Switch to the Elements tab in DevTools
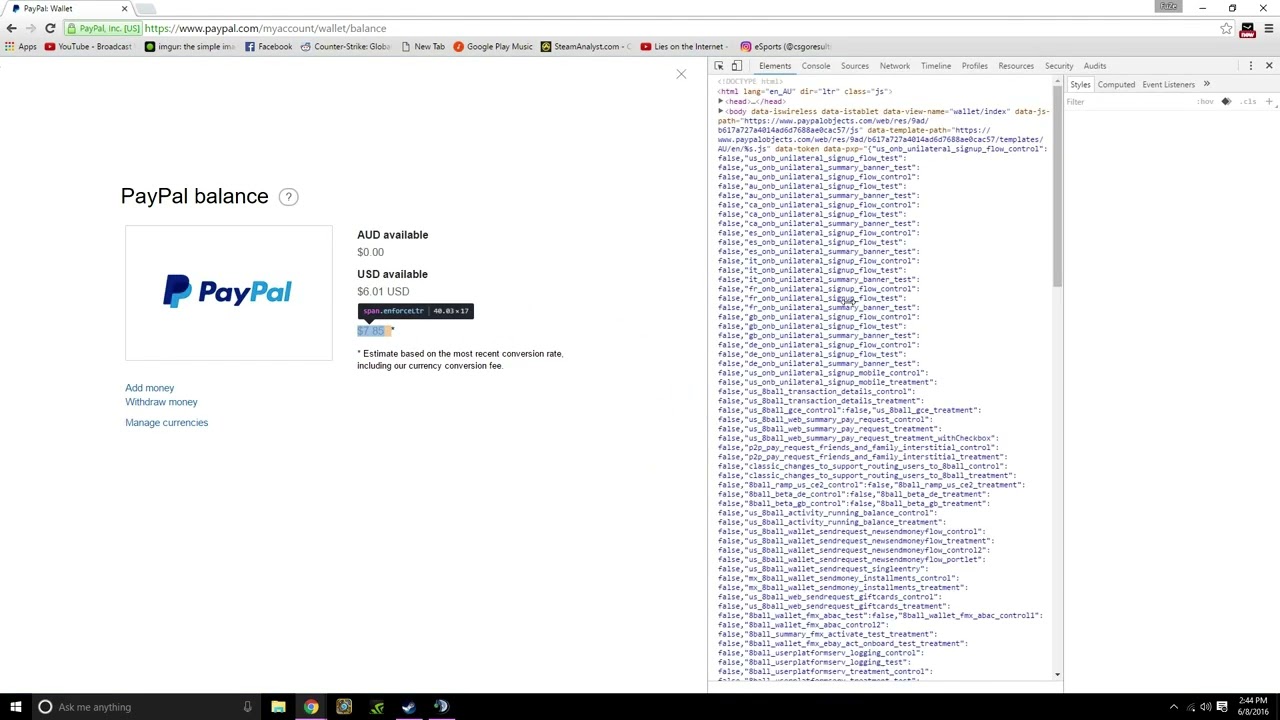Screen dimensions: 1280x720 [775, 66]
